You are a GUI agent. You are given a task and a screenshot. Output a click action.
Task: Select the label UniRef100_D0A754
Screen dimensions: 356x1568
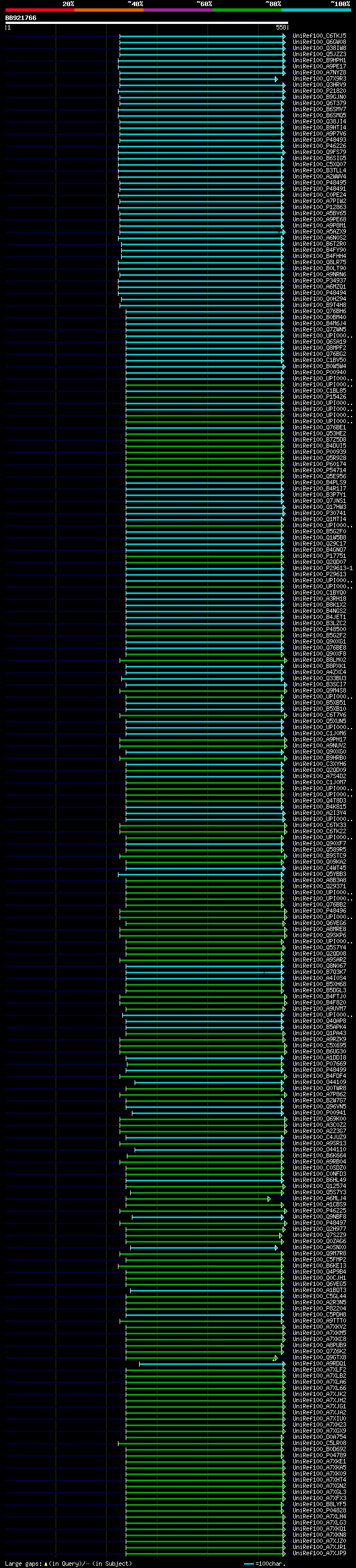tap(319, 1437)
